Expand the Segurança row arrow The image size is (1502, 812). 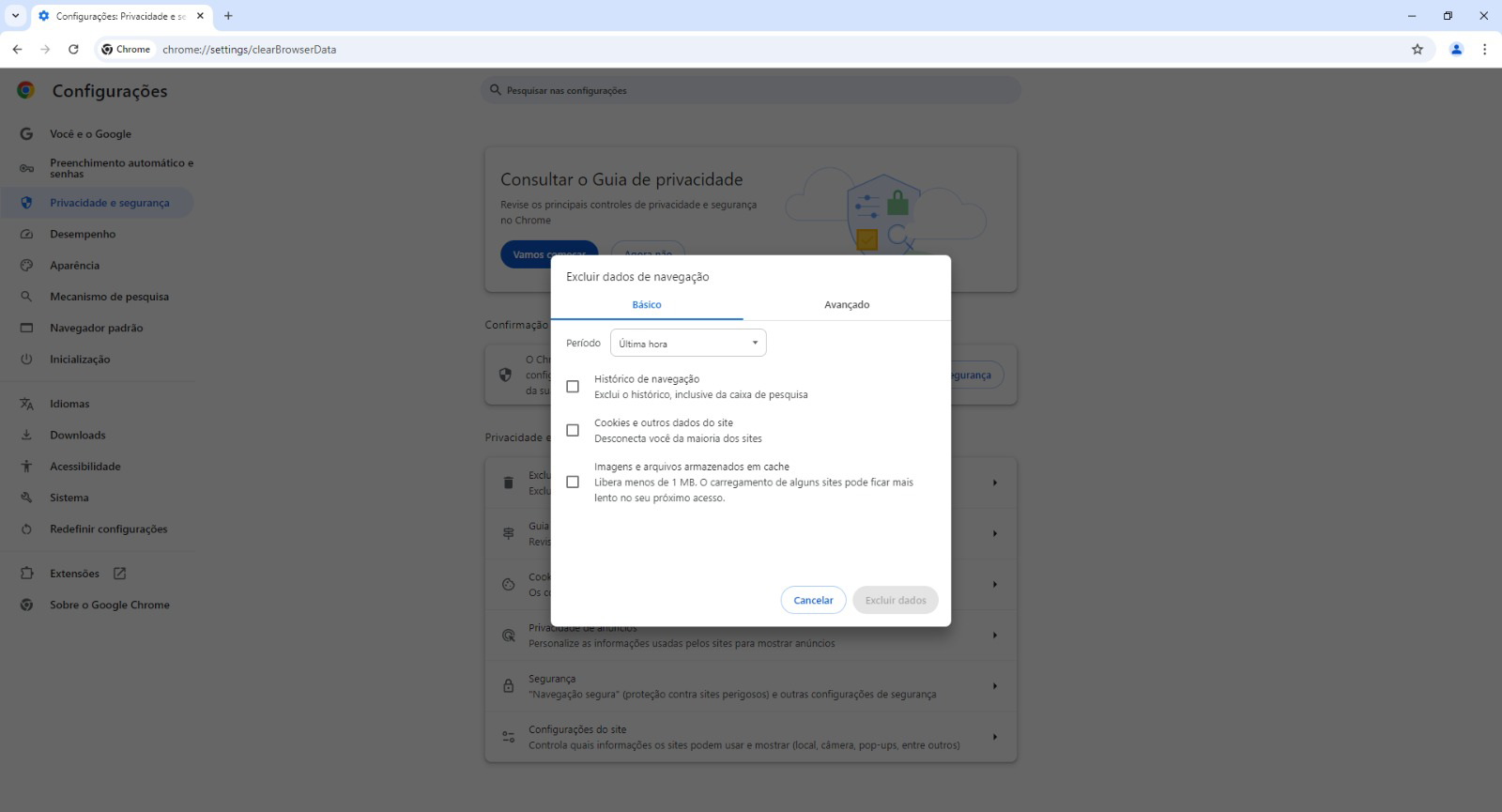995,686
